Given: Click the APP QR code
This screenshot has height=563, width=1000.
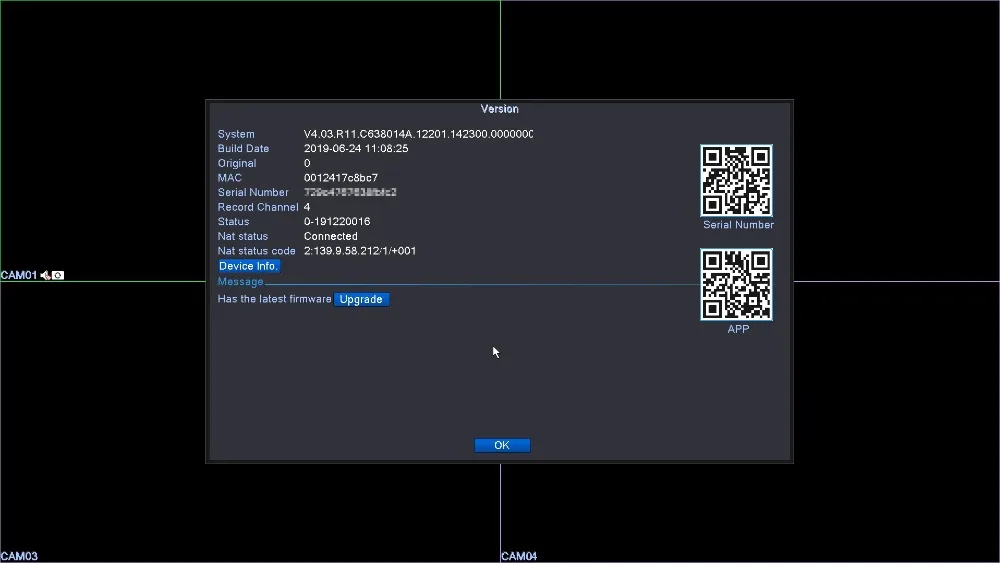Looking at the screenshot, I should click(x=736, y=285).
